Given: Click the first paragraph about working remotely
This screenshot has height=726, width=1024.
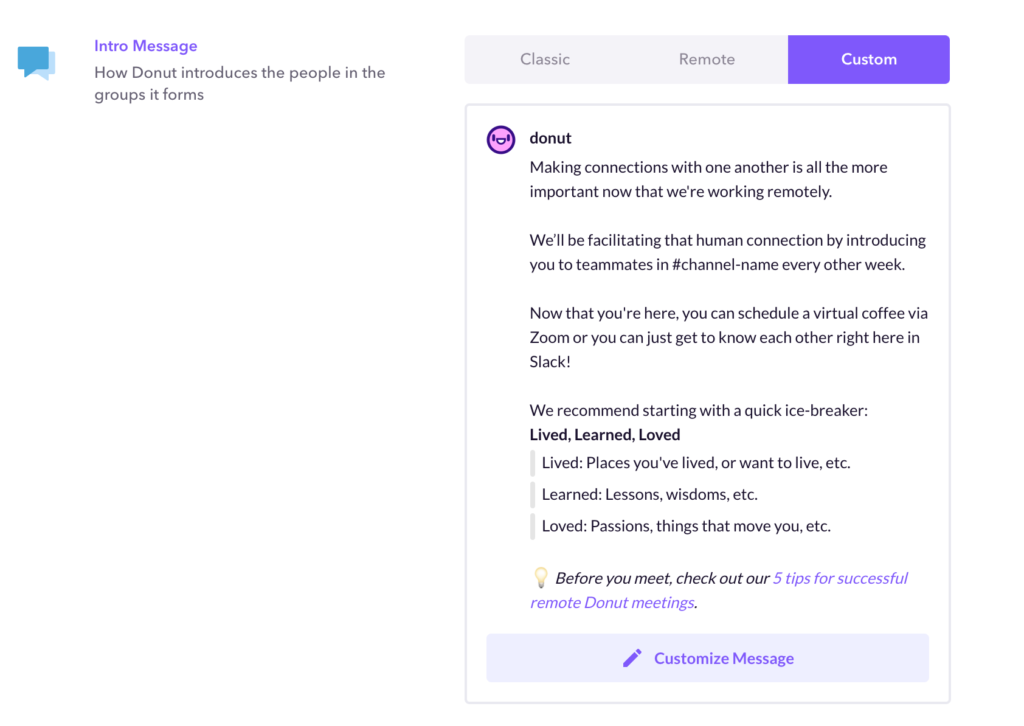Looking at the screenshot, I should click(709, 180).
